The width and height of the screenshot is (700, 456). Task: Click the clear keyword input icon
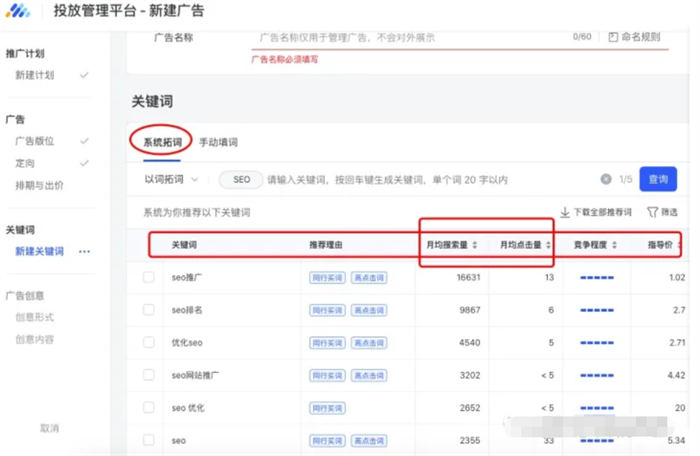605,180
